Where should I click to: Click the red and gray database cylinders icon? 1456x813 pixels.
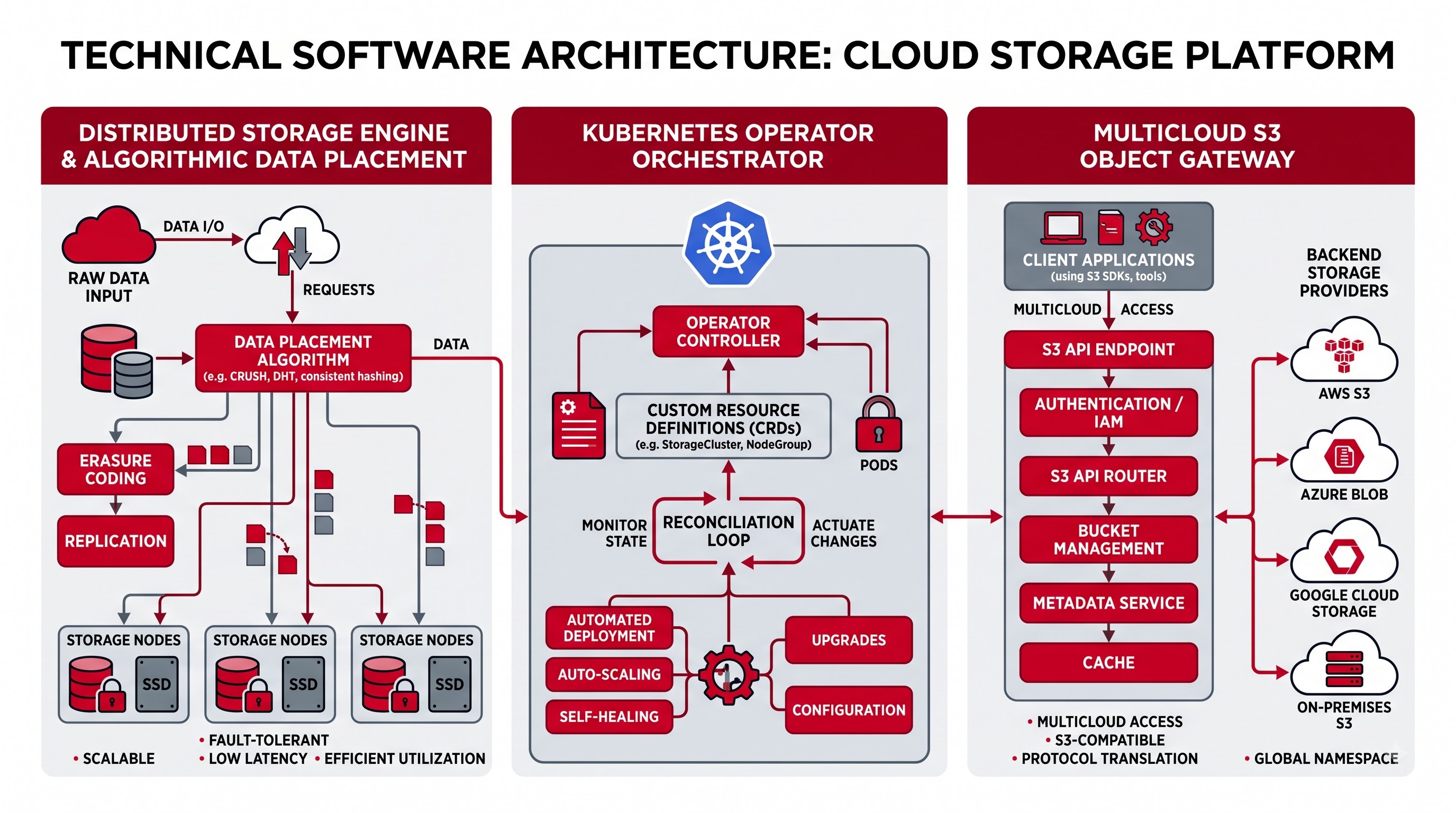[x=117, y=362]
